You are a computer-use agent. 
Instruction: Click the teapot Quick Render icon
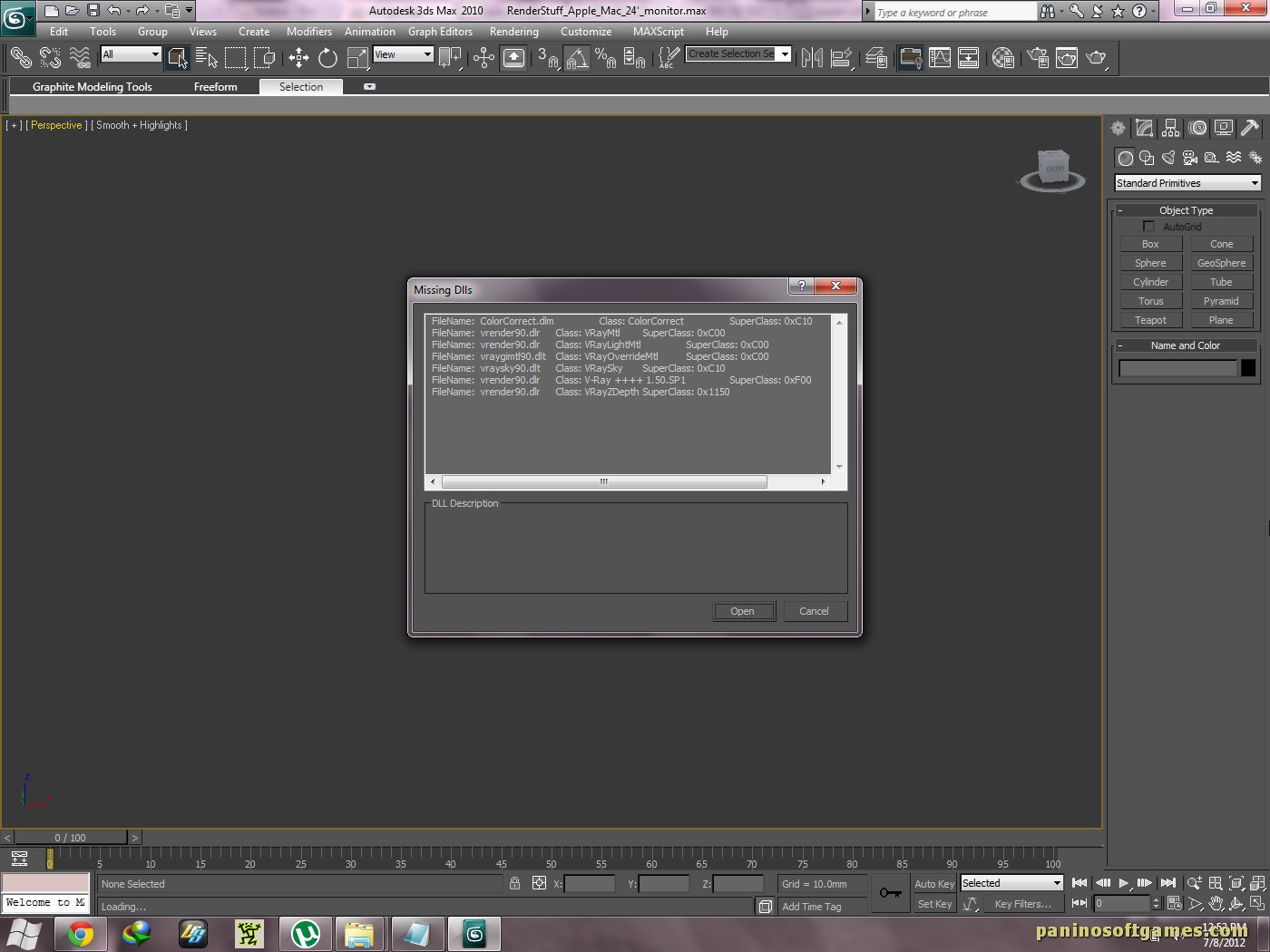coord(1097,58)
